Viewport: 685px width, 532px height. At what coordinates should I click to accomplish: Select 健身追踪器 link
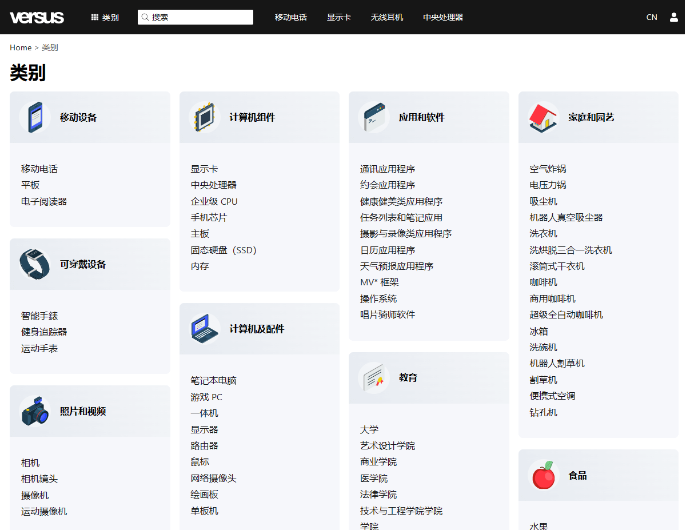click(x=44, y=332)
